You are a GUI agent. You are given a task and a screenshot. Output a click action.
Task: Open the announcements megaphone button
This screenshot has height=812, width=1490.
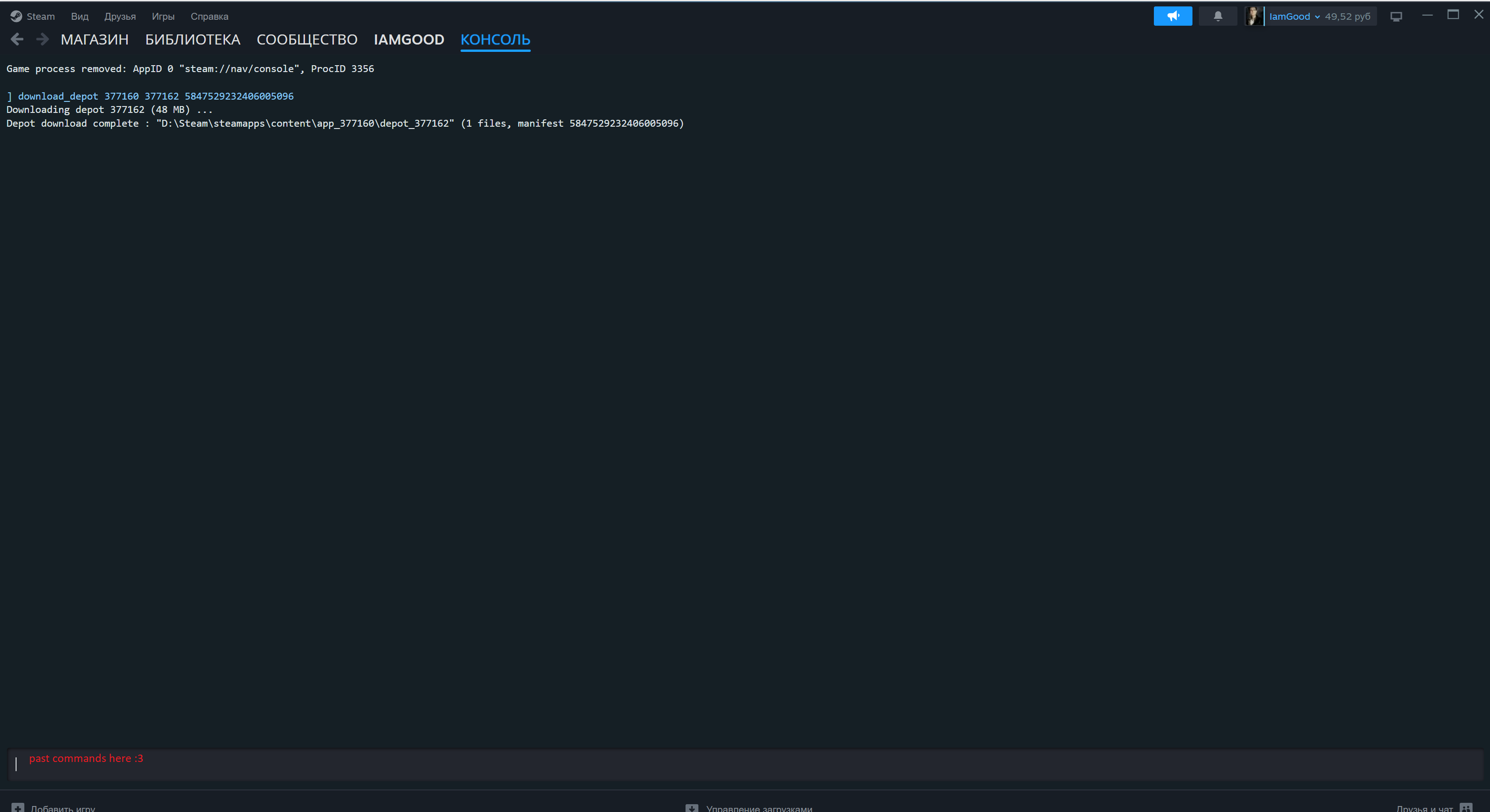click(x=1172, y=16)
